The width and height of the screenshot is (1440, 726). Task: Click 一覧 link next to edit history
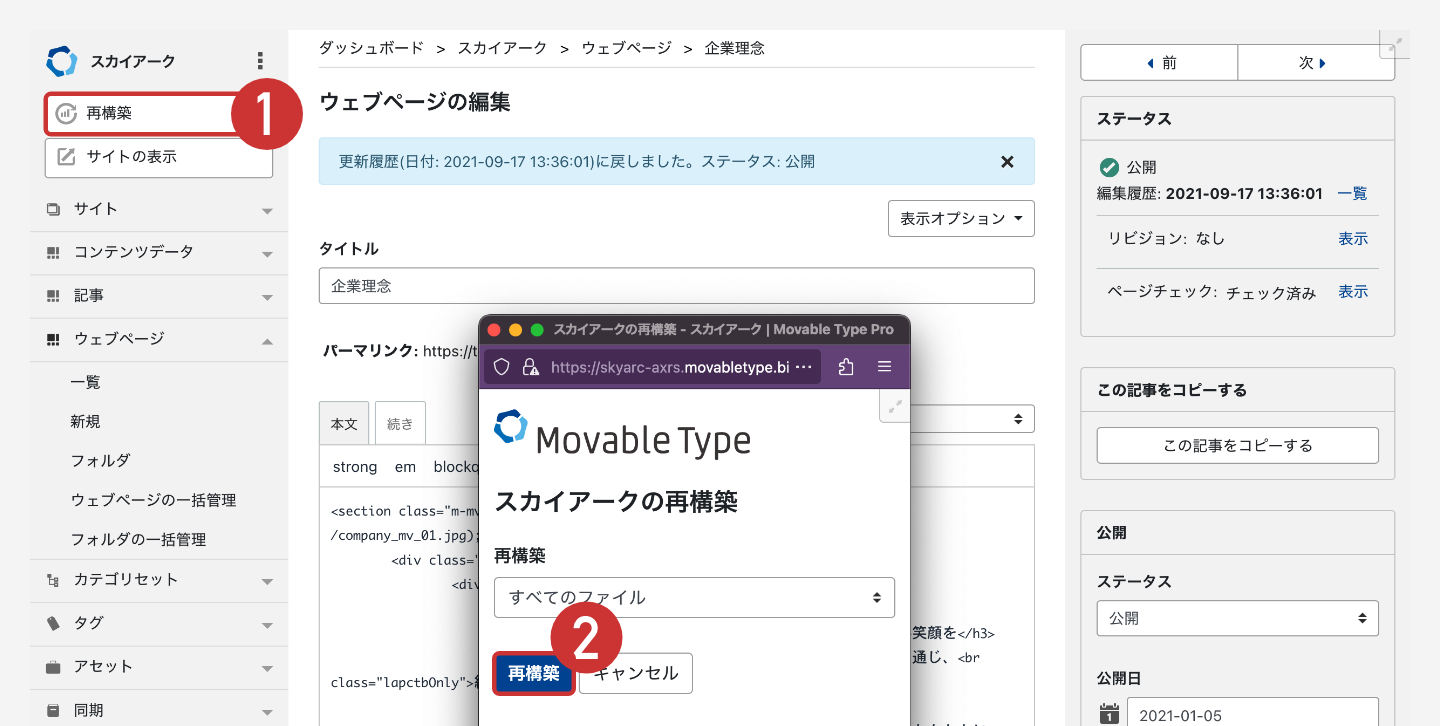1352,194
